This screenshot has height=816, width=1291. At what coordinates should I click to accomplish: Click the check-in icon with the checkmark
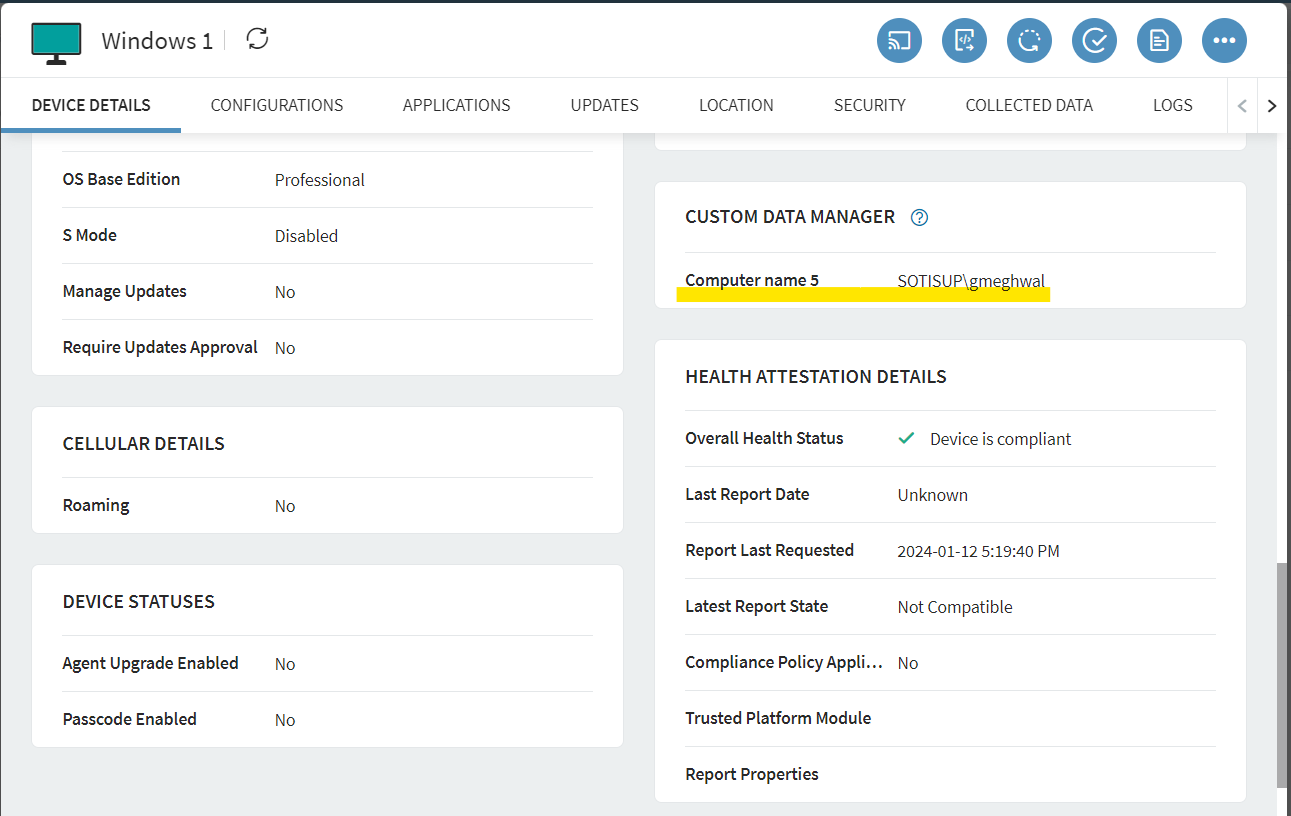coord(1094,41)
